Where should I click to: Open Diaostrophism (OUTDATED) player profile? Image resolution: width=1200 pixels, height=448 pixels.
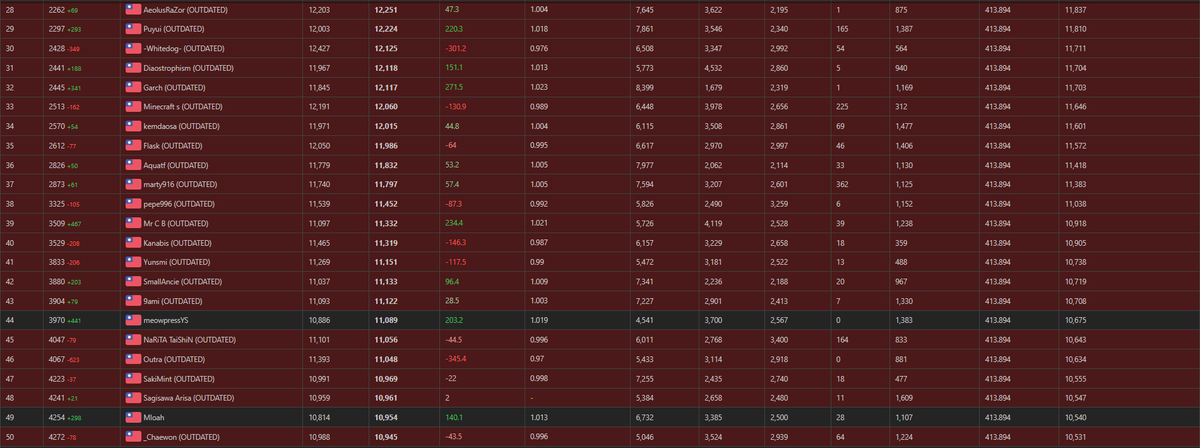click(189, 68)
